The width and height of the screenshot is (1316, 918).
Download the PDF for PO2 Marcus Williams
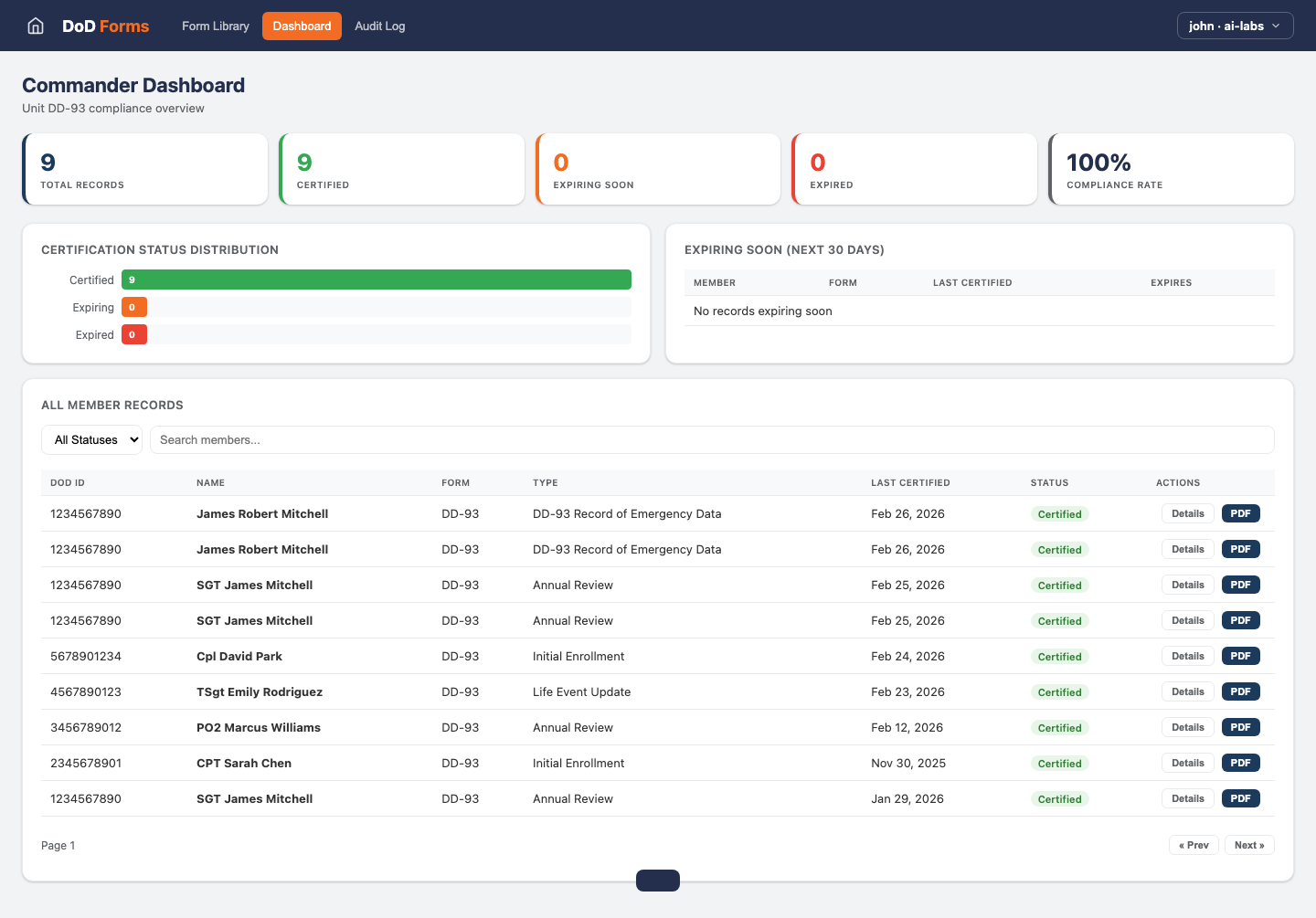tap(1240, 727)
